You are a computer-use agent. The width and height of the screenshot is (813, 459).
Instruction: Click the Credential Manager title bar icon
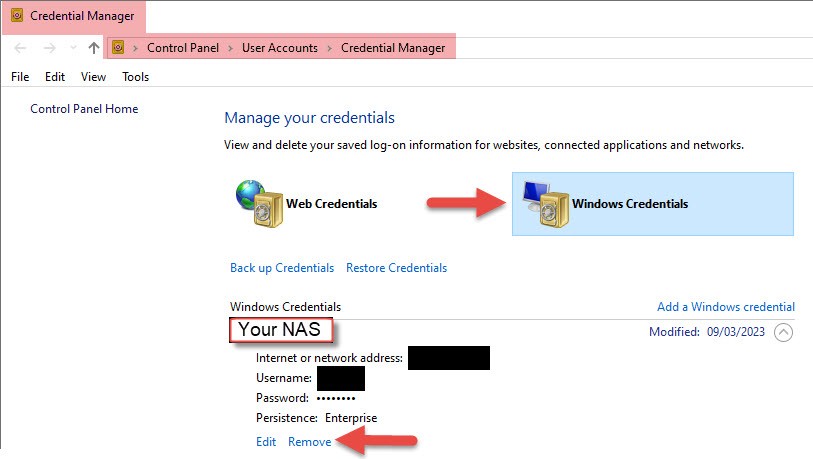(x=16, y=15)
